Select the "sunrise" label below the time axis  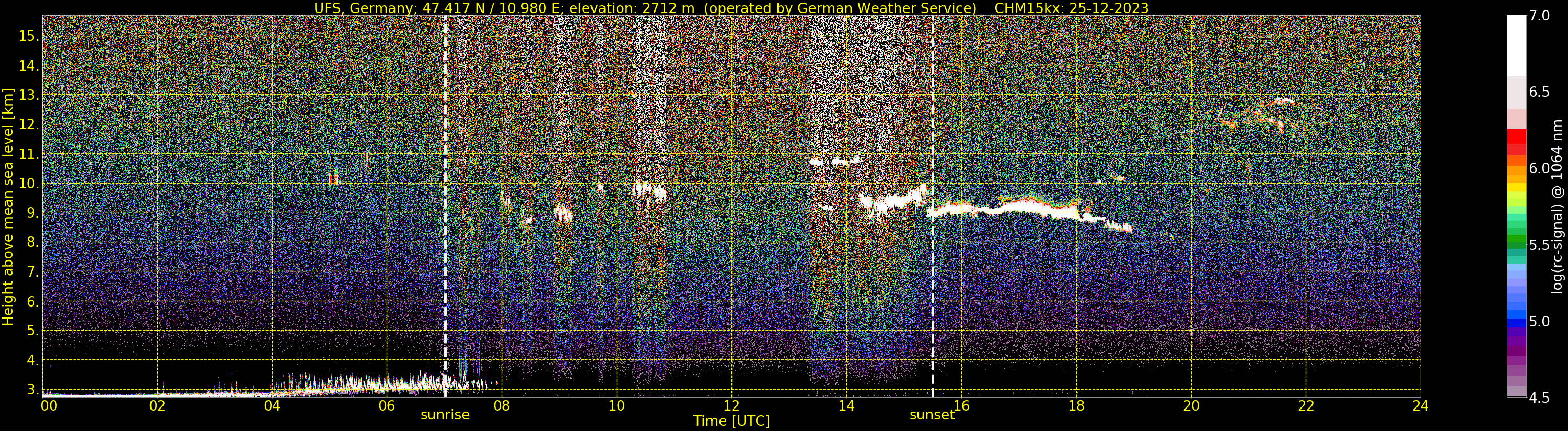coord(445,415)
